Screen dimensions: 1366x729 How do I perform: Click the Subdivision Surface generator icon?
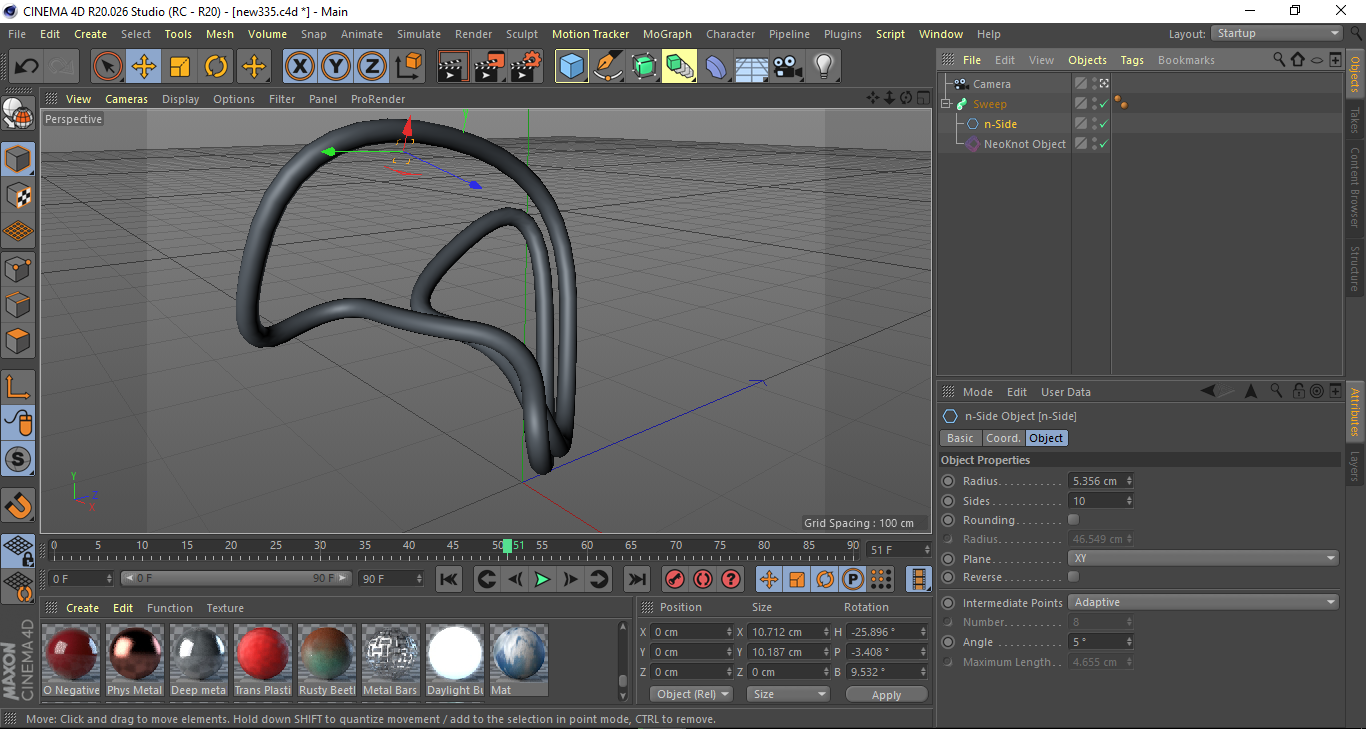click(x=644, y=67)
